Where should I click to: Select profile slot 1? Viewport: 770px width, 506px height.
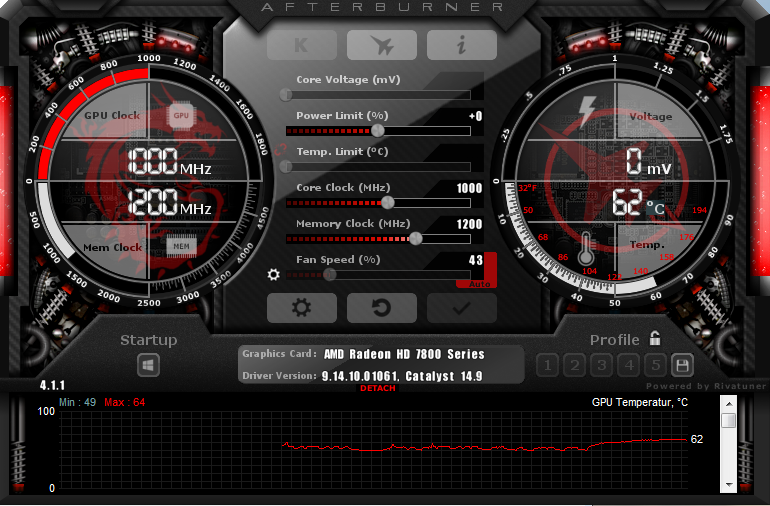[x=548, y=365]
